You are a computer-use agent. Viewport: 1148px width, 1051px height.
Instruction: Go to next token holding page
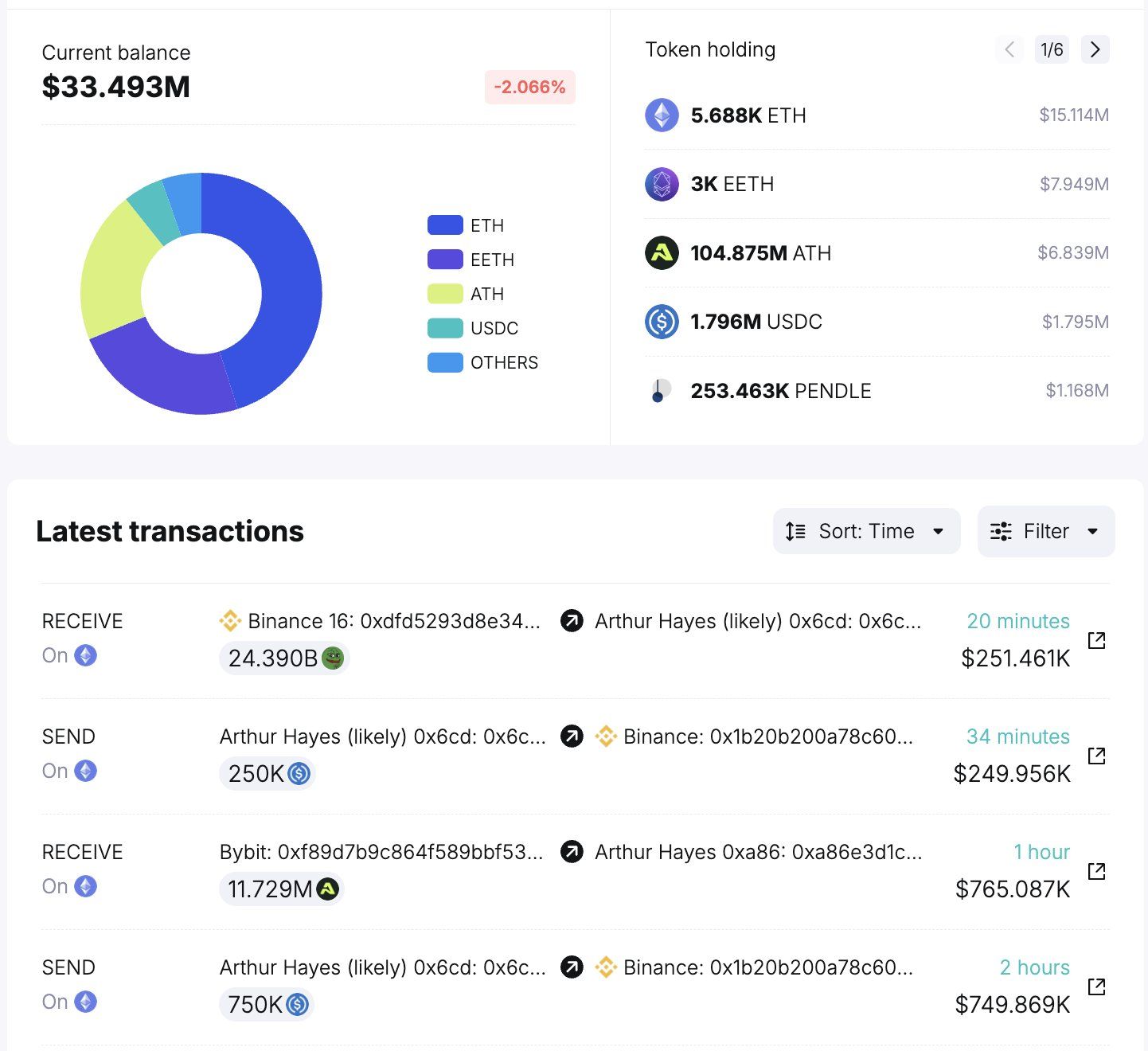[x=1095, y=49]
